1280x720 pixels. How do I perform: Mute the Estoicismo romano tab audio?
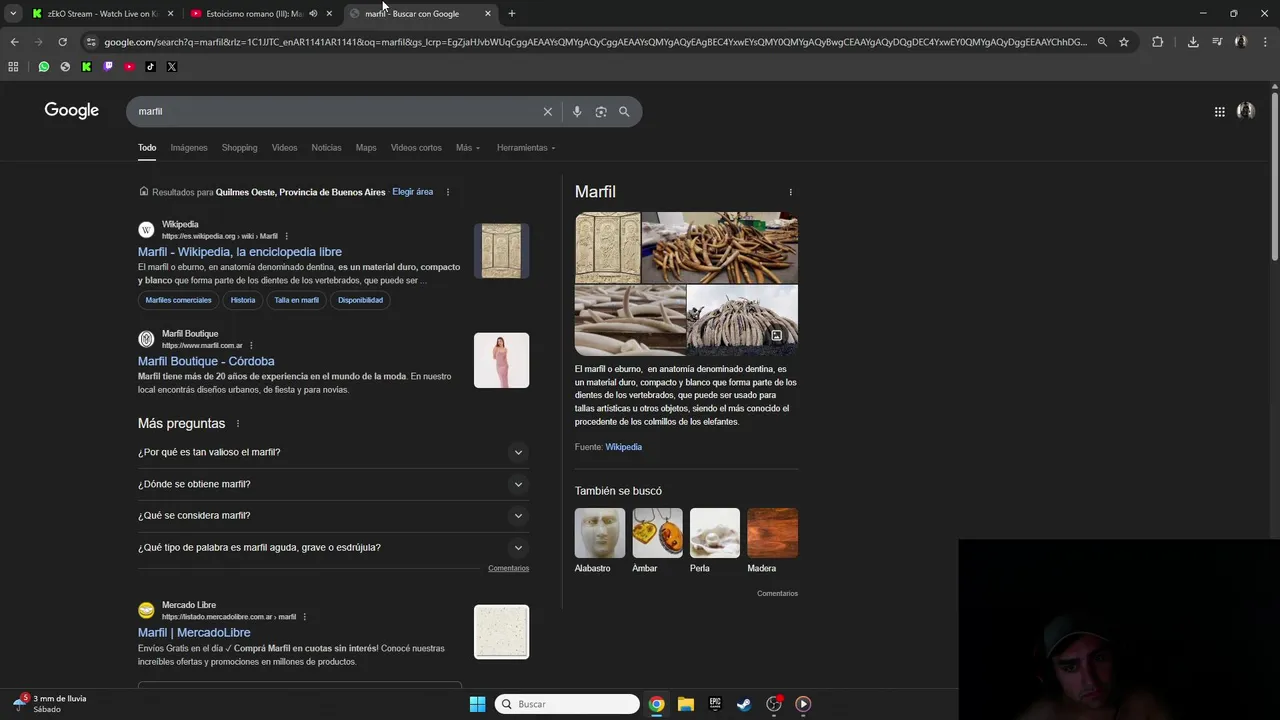(313, 14)
